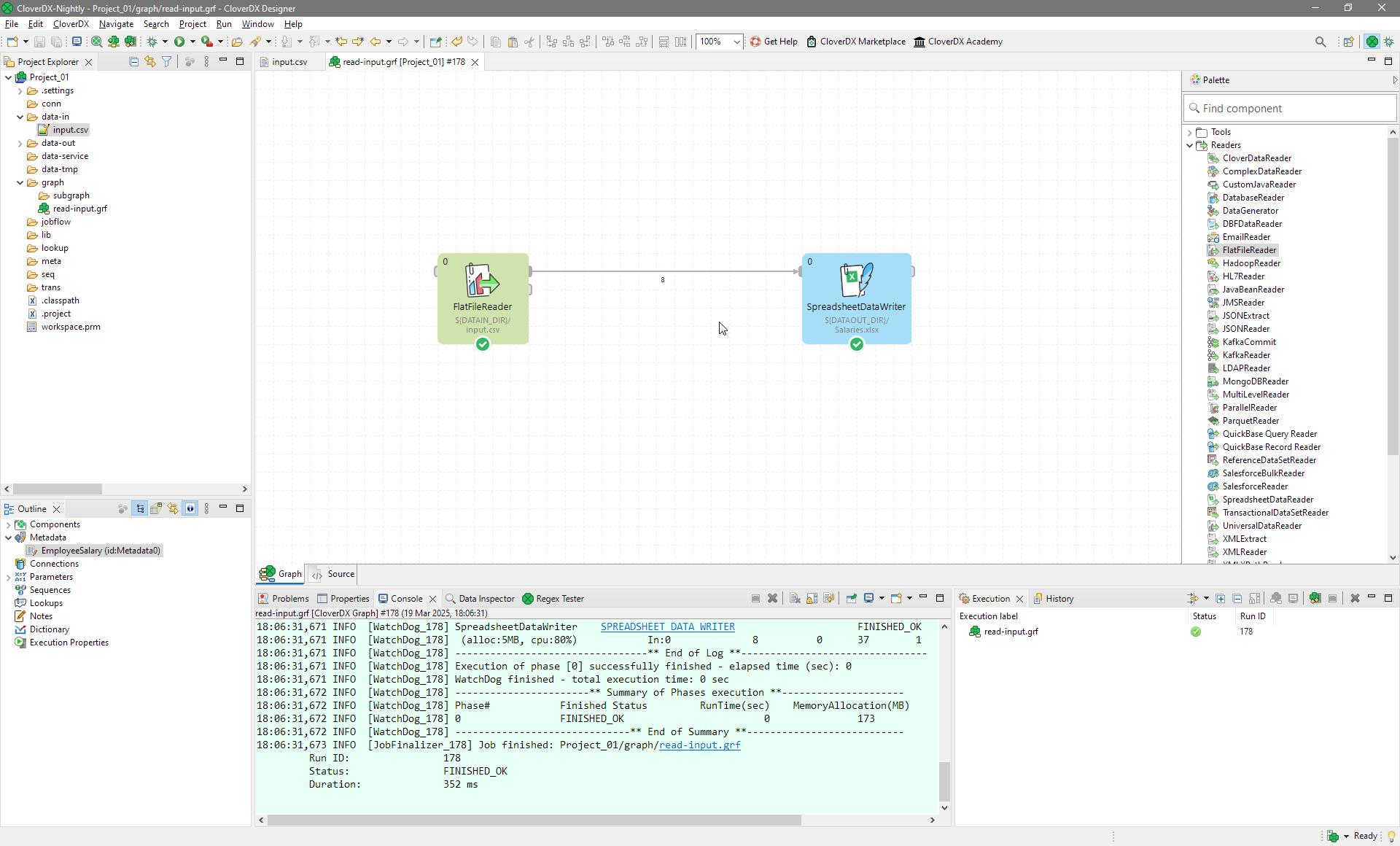Viewport: 1400px width, 846px height.
Task: Click Collapse All in Project Explorer
Action: tap(133, 62)
